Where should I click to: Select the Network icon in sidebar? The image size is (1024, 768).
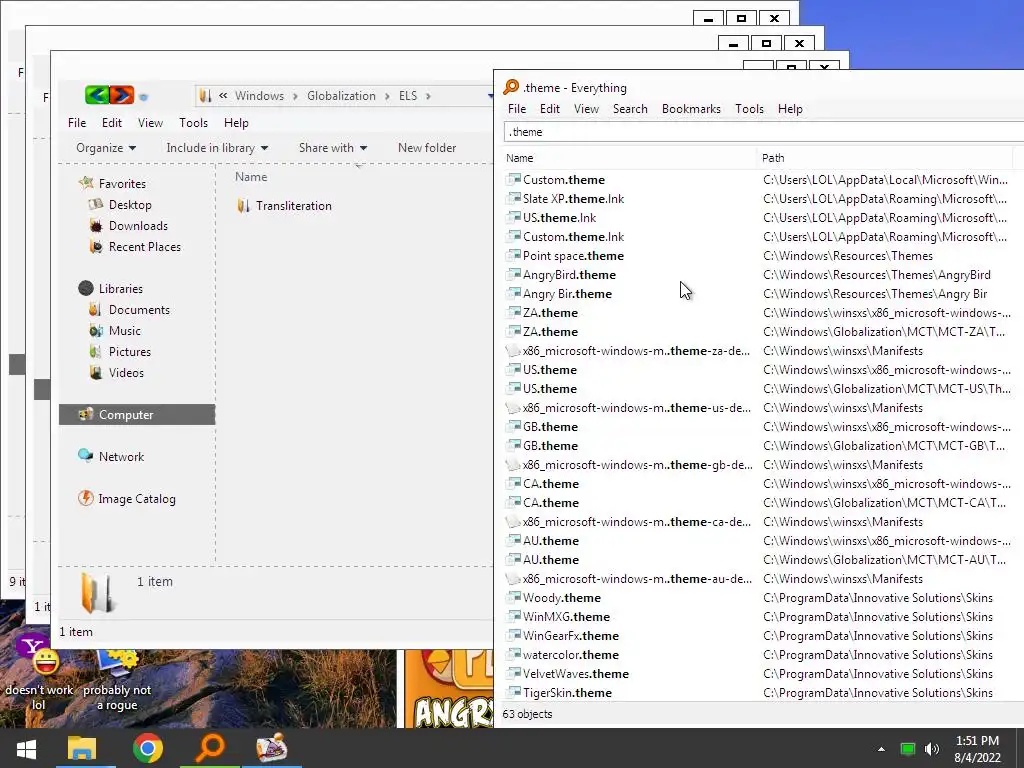point(86,456)
